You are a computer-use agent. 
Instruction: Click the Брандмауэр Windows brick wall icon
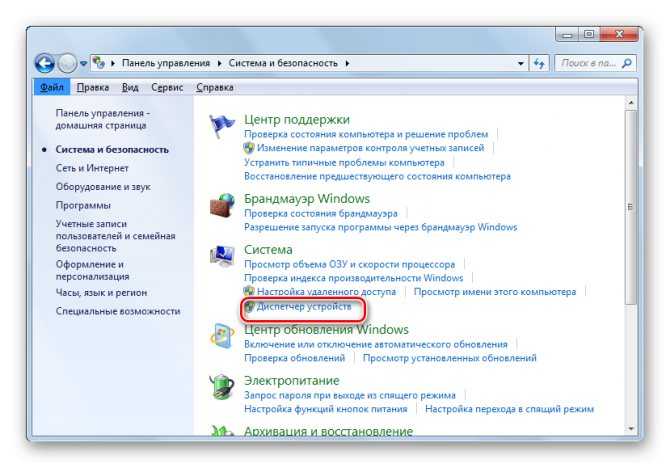(x=222, y=205)
